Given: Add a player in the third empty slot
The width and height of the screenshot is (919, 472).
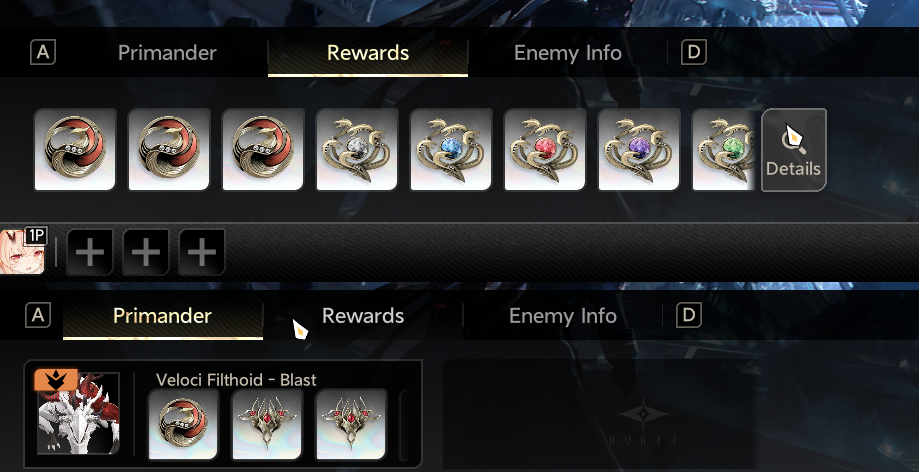Looking at the screenshot, I should 202,252.
